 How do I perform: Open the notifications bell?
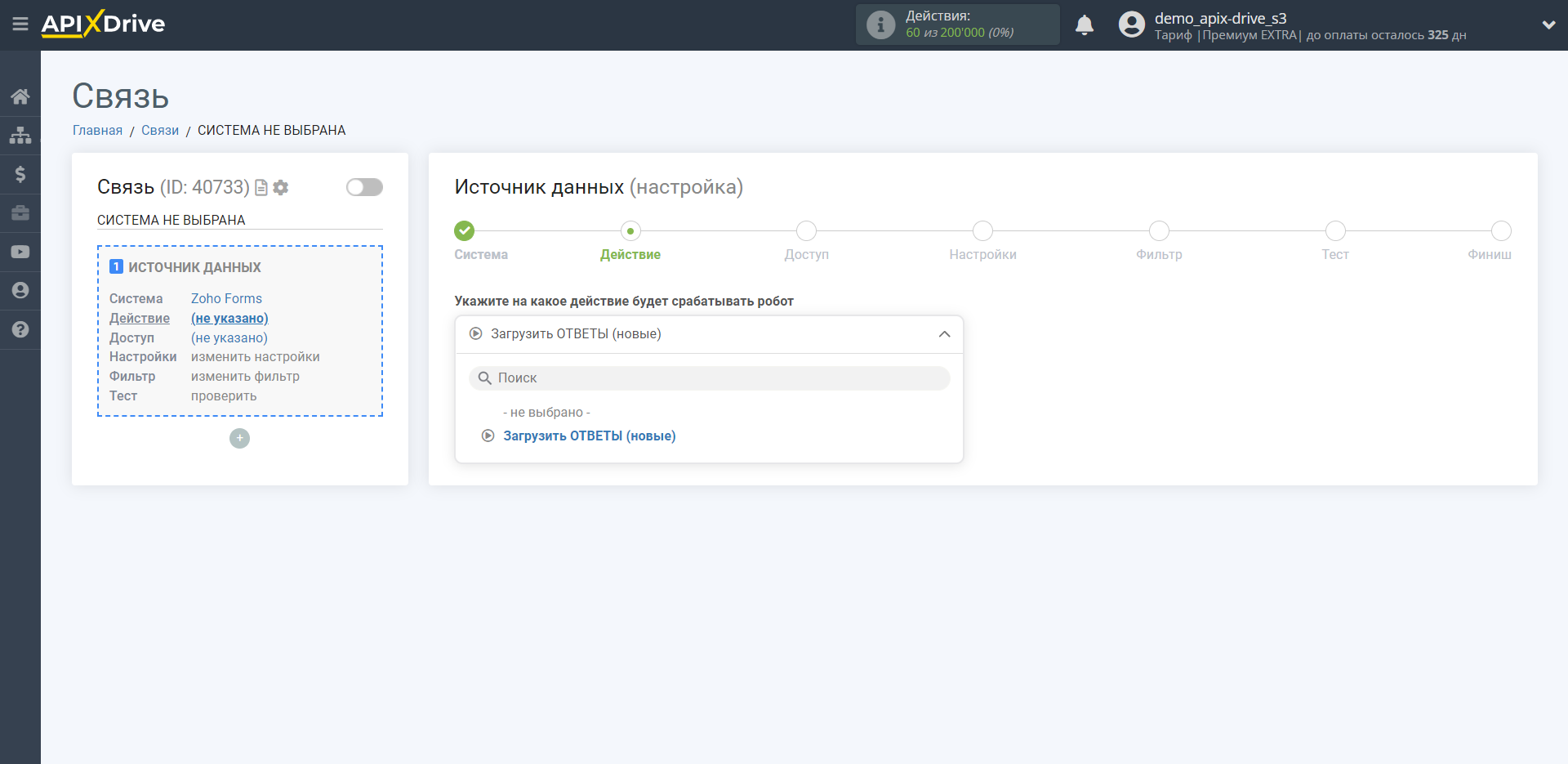[1085, 25]
